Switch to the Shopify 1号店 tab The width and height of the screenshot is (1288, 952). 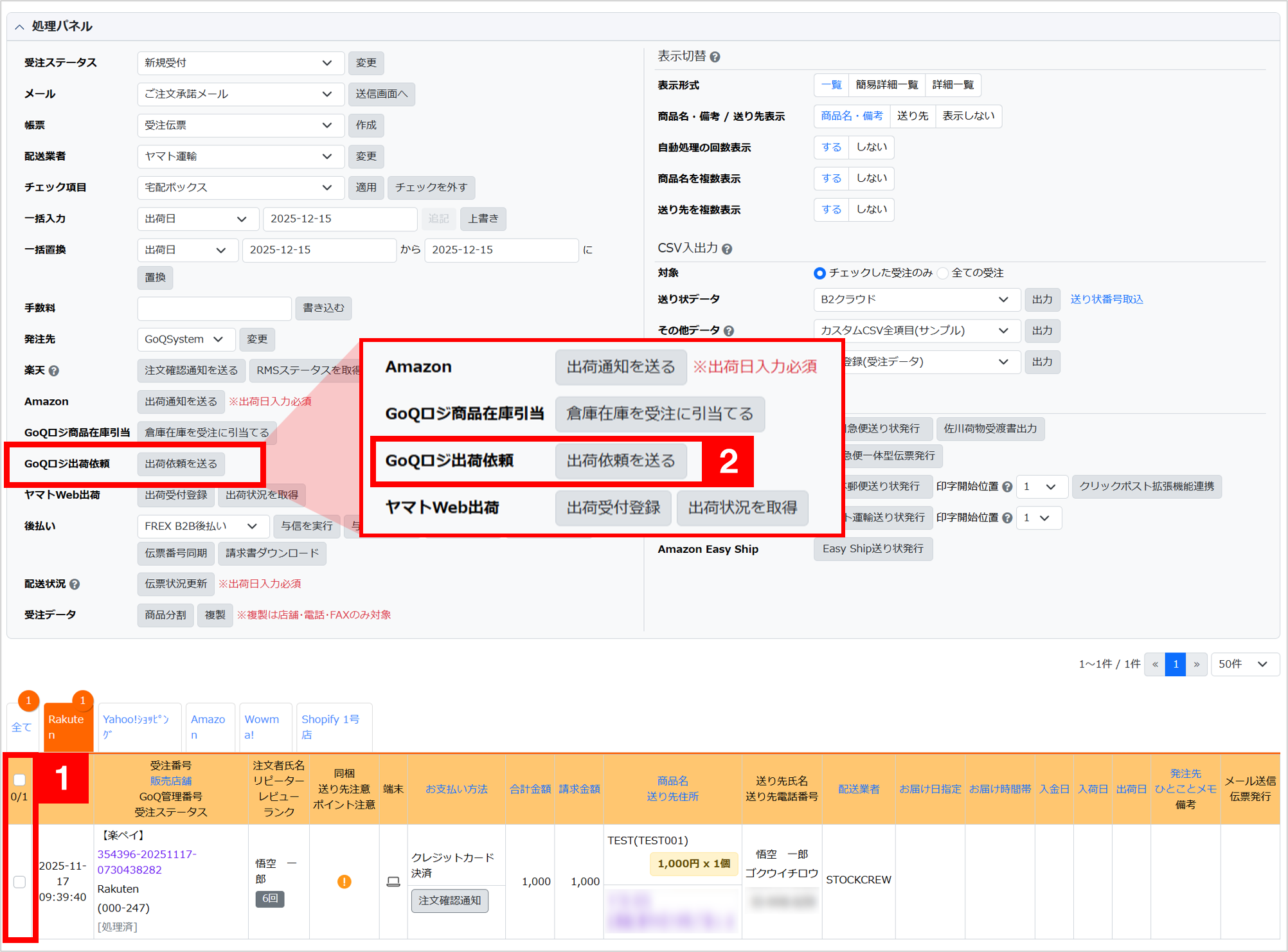(330, 727)
